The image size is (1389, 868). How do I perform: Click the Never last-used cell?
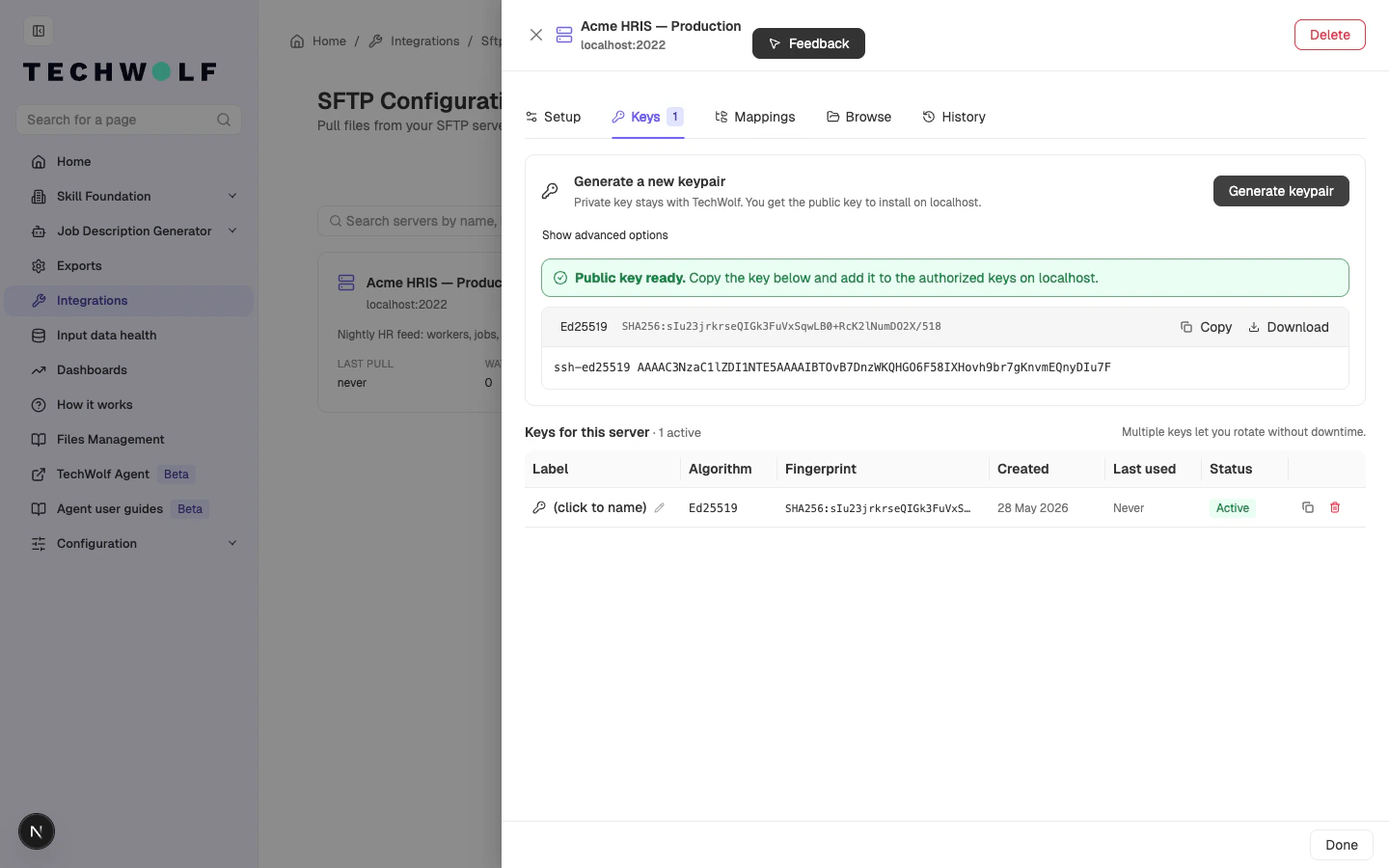click(1129, 508)
